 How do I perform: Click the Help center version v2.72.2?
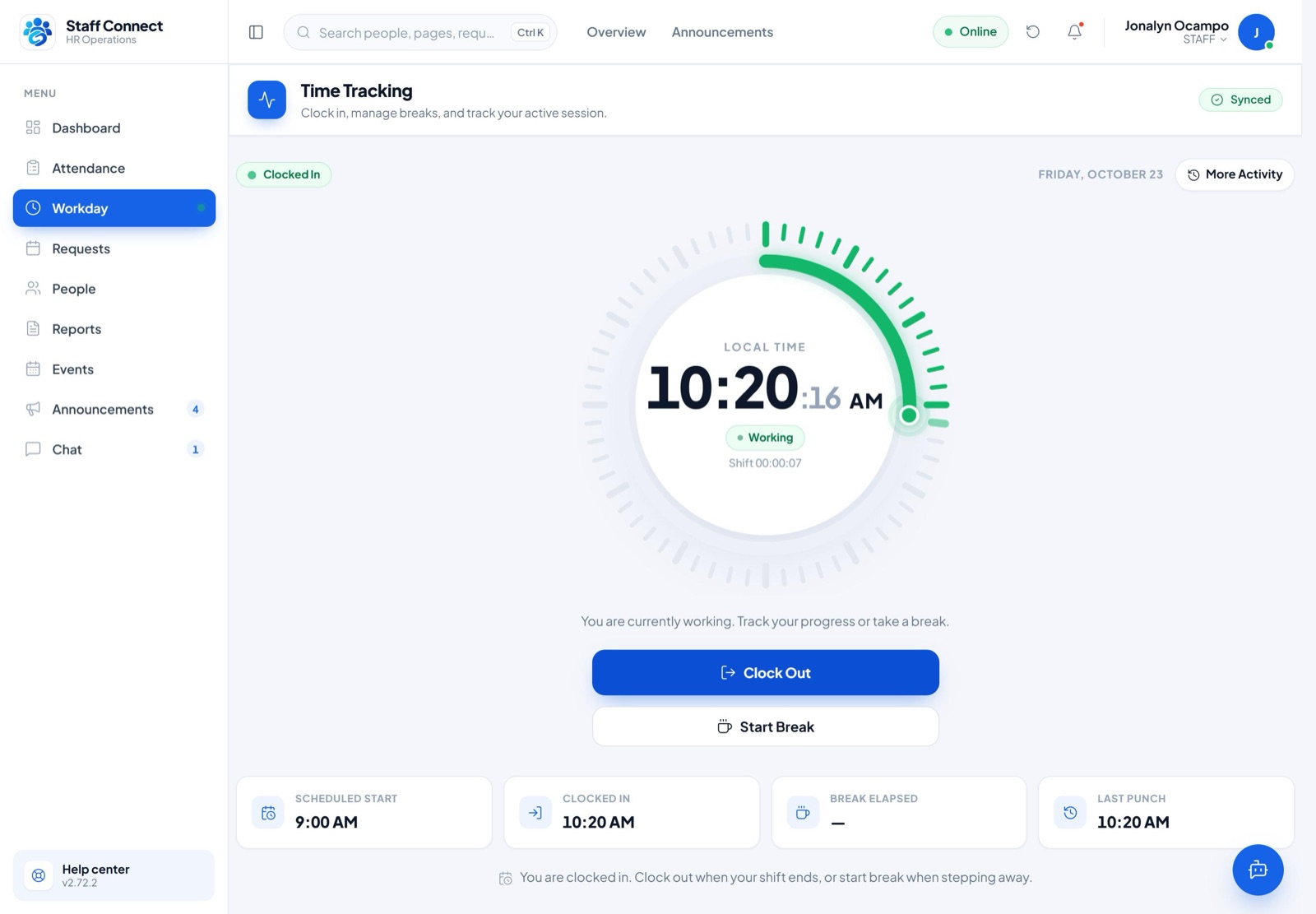[80, 883]
